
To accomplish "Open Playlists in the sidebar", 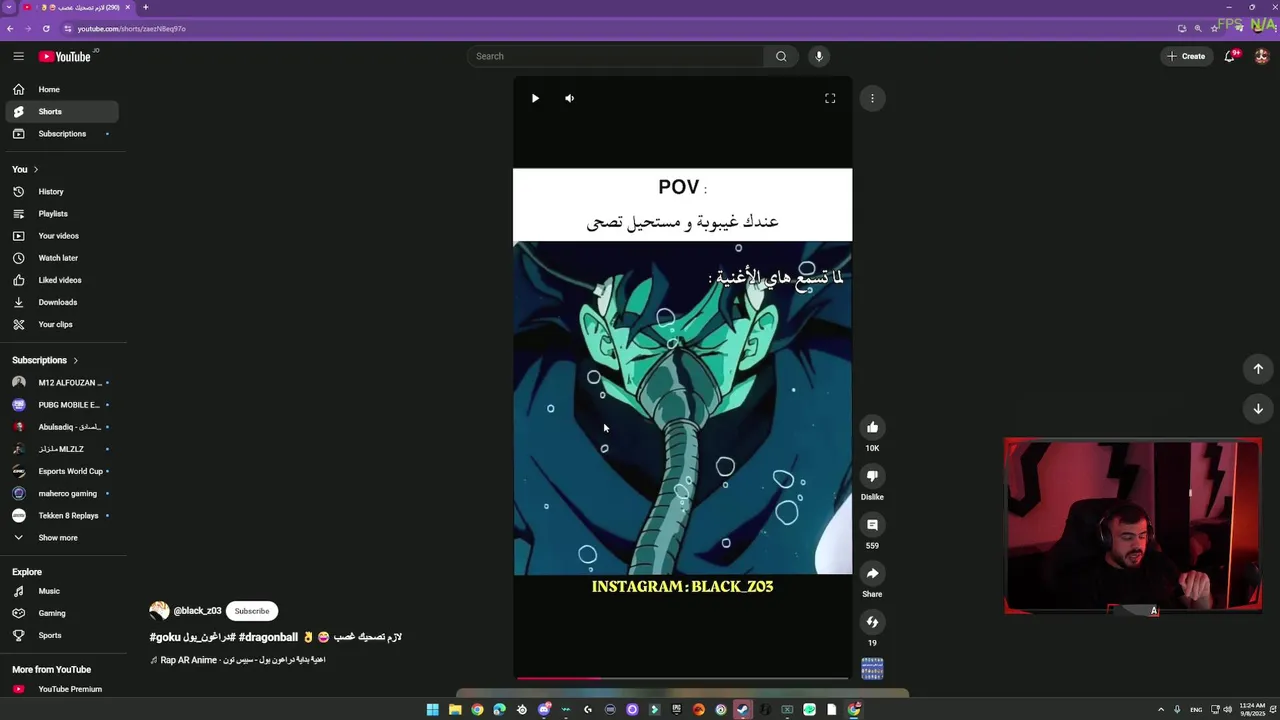I will (60, 213).
